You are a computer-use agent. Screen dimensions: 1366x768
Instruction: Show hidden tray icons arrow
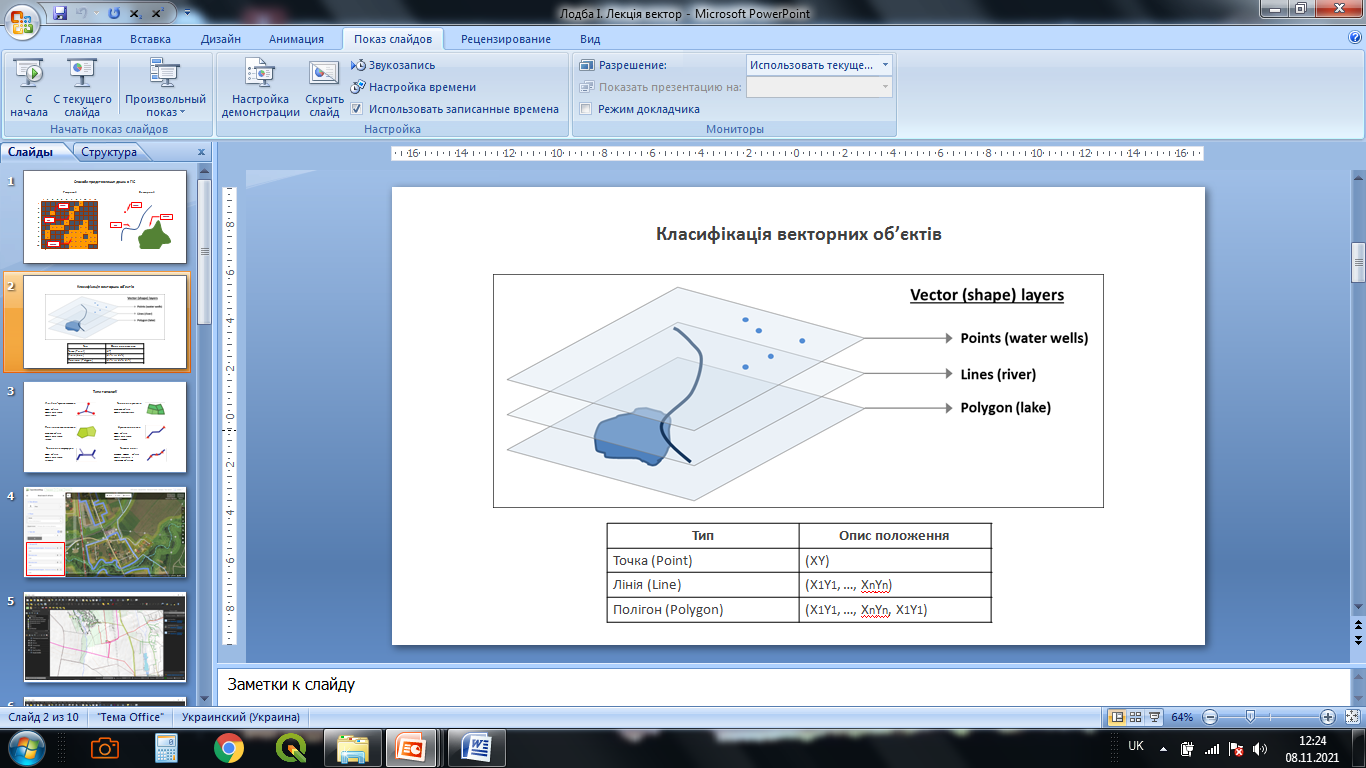(1164, 748)
